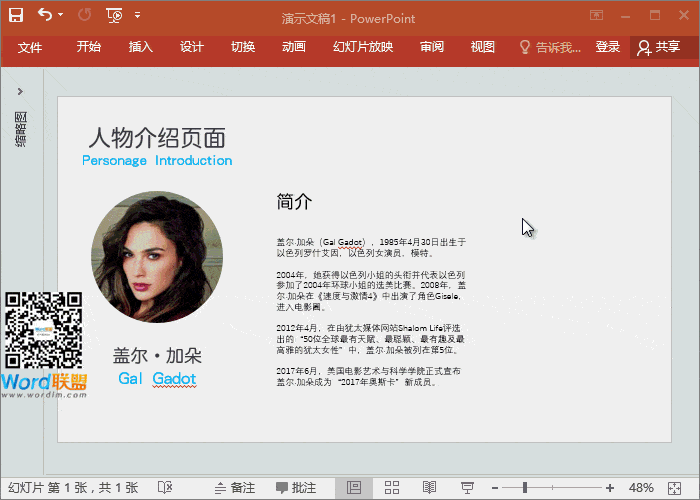Open the Slide Sorter view
Screen dimensions: 700x500
(392, 488)
